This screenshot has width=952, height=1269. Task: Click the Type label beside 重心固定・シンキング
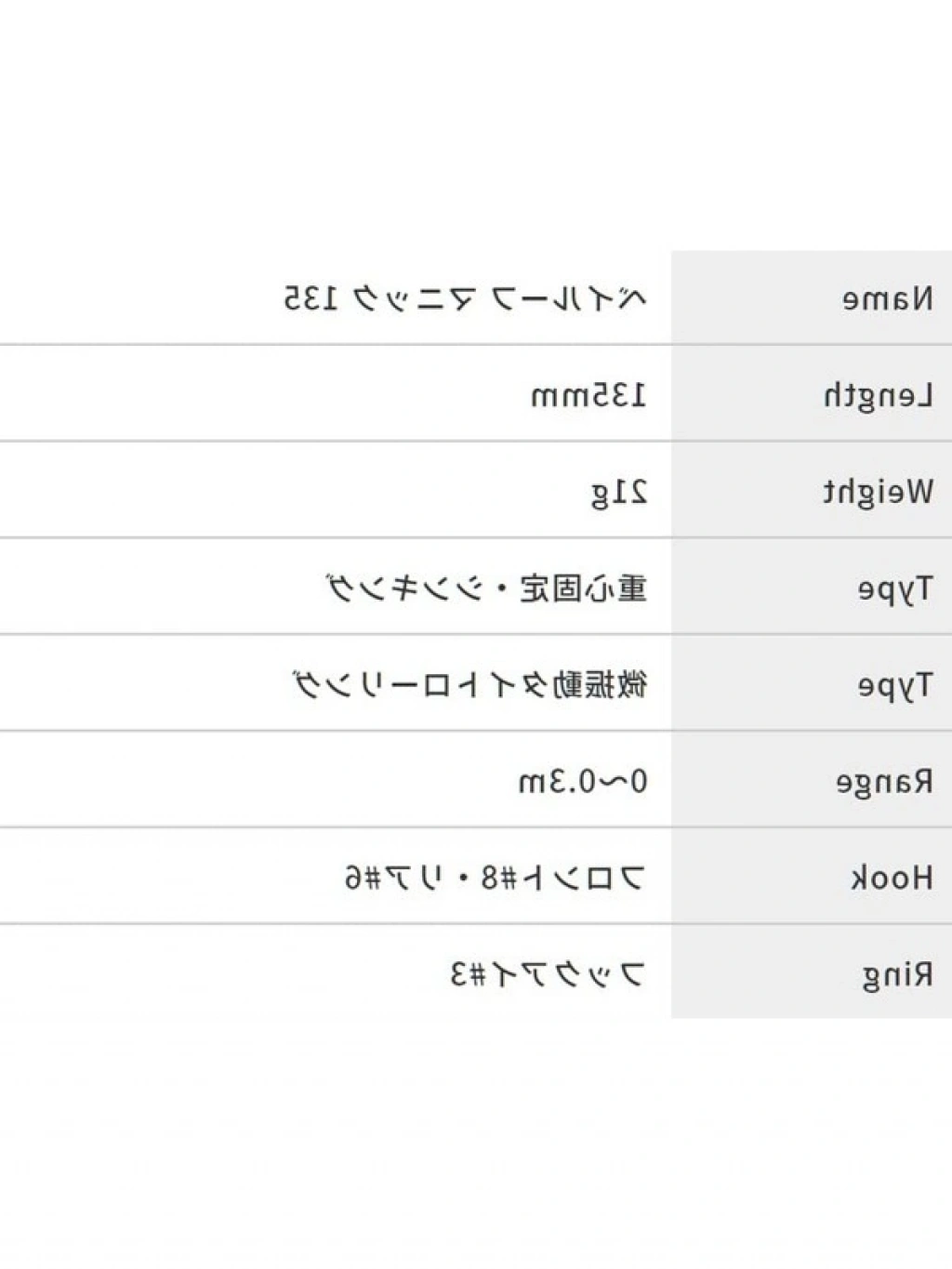(x=894, y=589)
